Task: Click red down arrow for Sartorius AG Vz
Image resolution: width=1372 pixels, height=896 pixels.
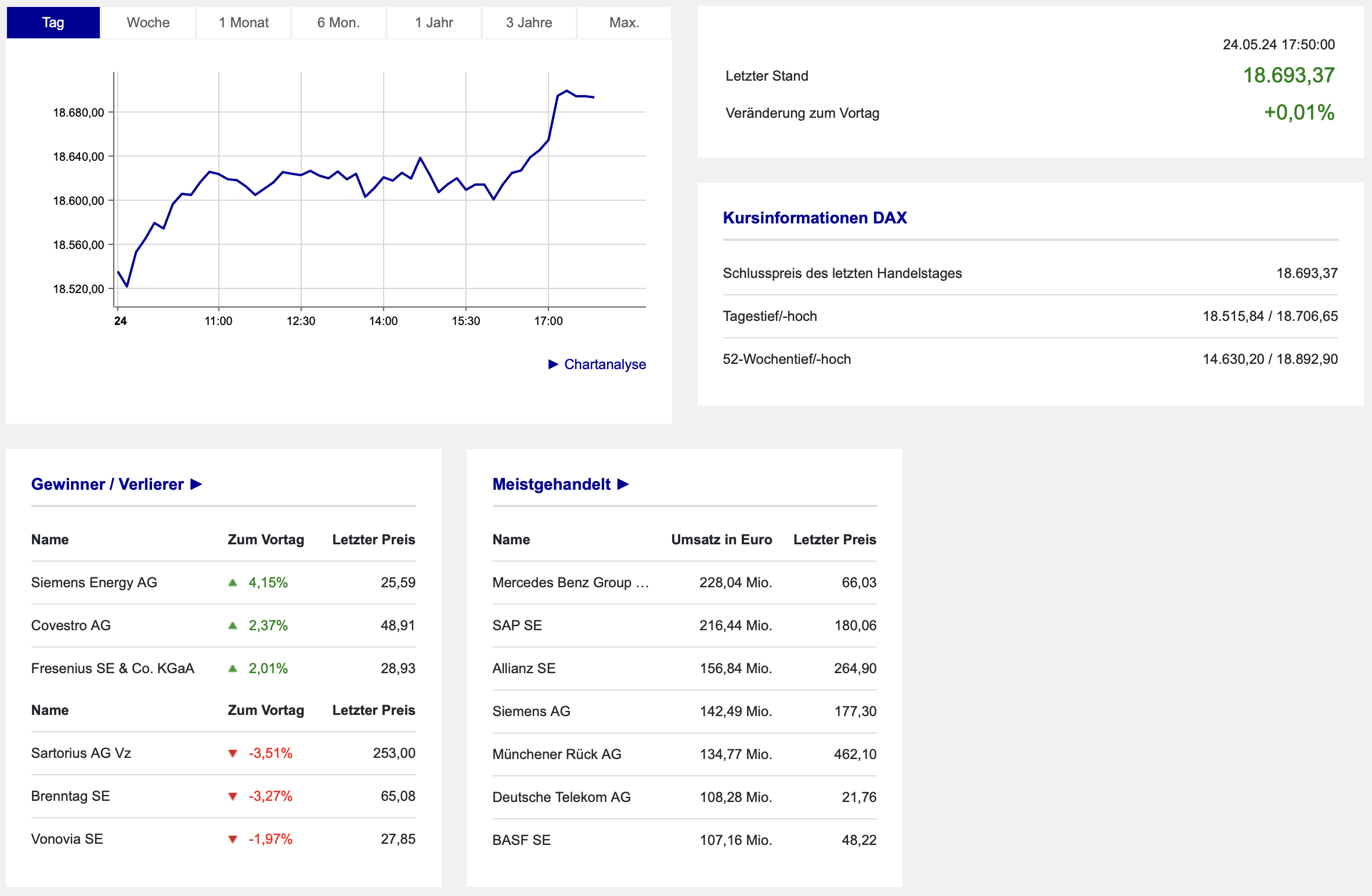Action: [x=233, y=753]
